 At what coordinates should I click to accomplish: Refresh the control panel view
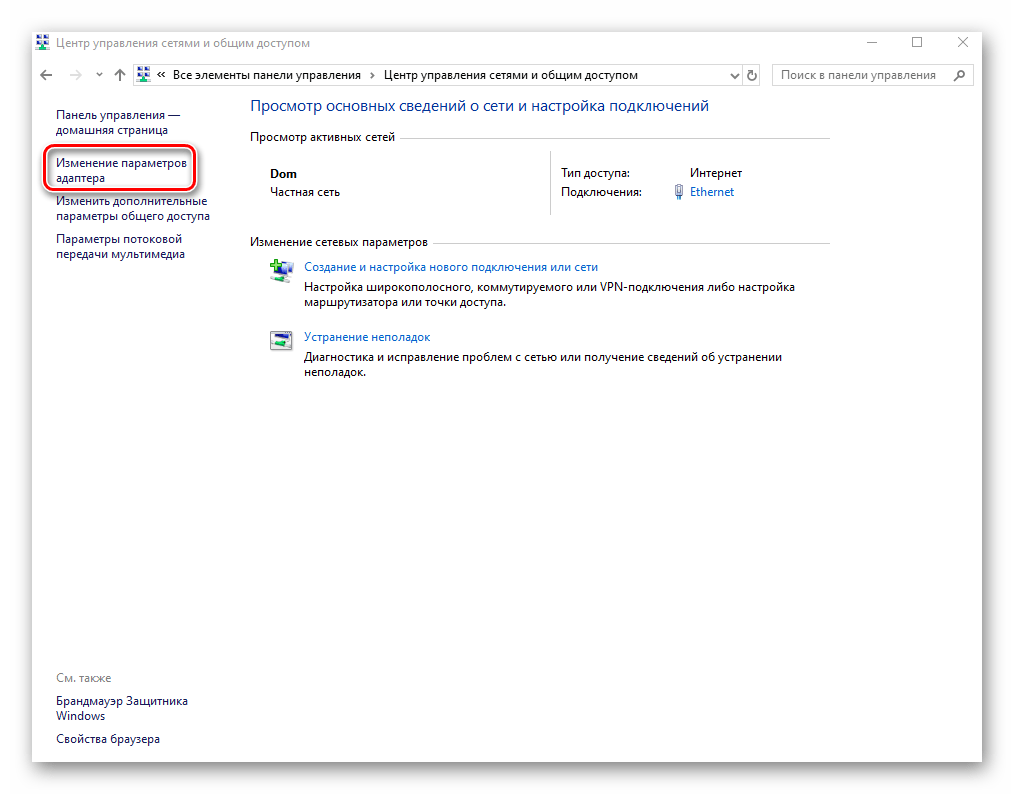coord(752,75)
